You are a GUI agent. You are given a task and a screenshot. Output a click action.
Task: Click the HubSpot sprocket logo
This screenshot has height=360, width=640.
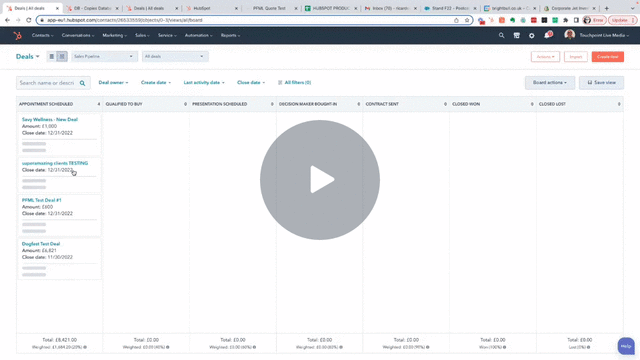coord(18,36)
